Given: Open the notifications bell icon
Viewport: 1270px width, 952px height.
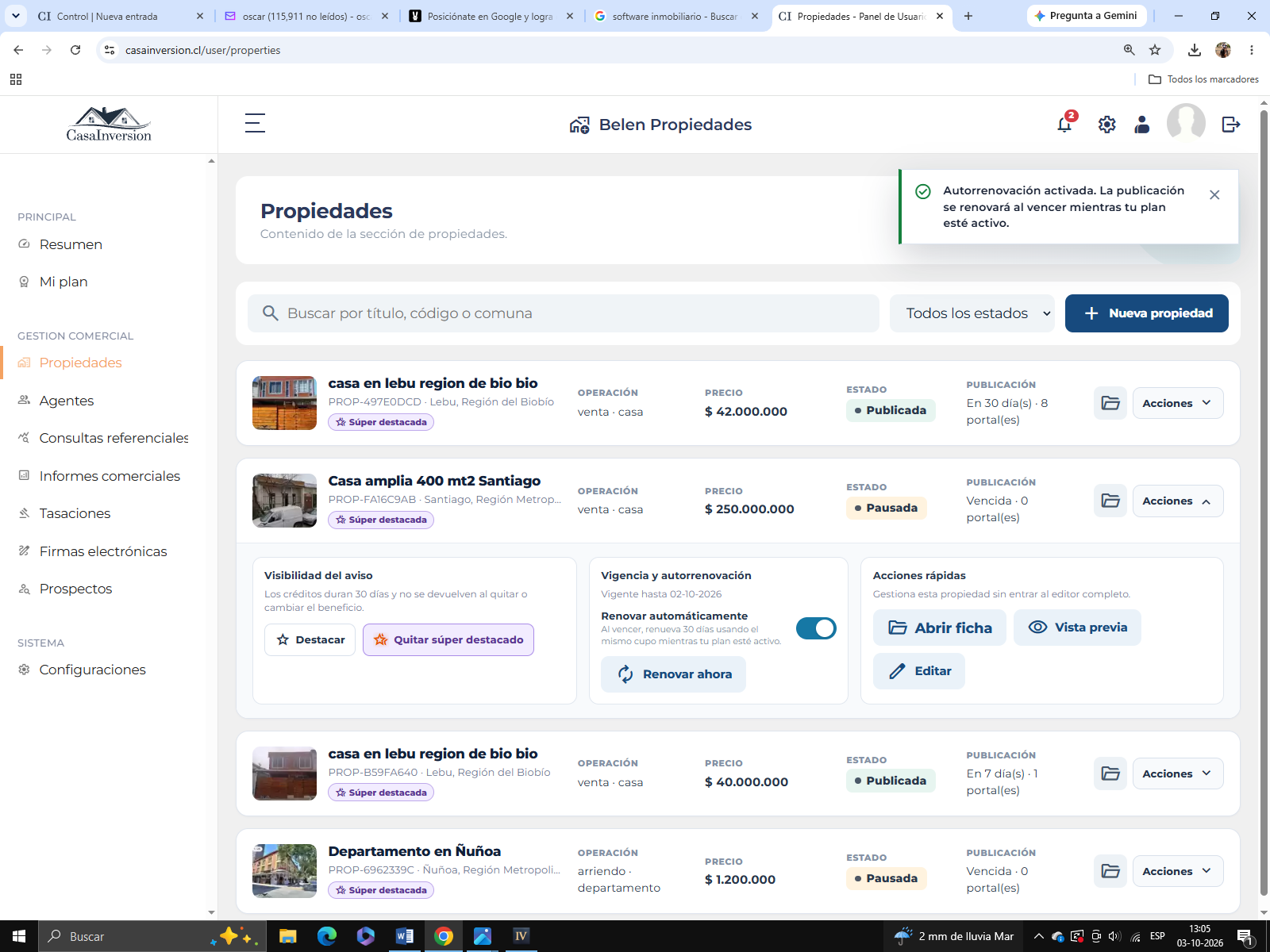Looking at the screenshot, I should coord(1064,125).
